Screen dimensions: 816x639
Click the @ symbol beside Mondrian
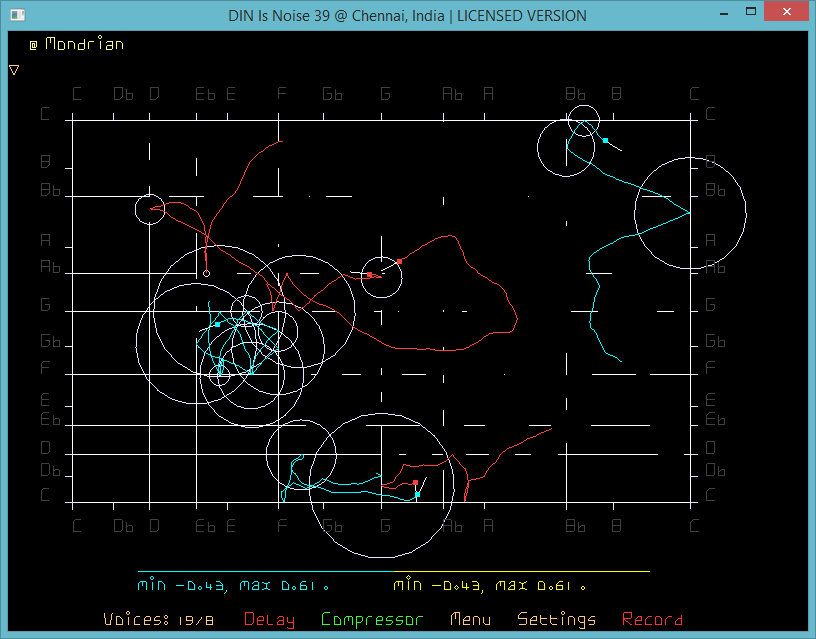point(33,45)
